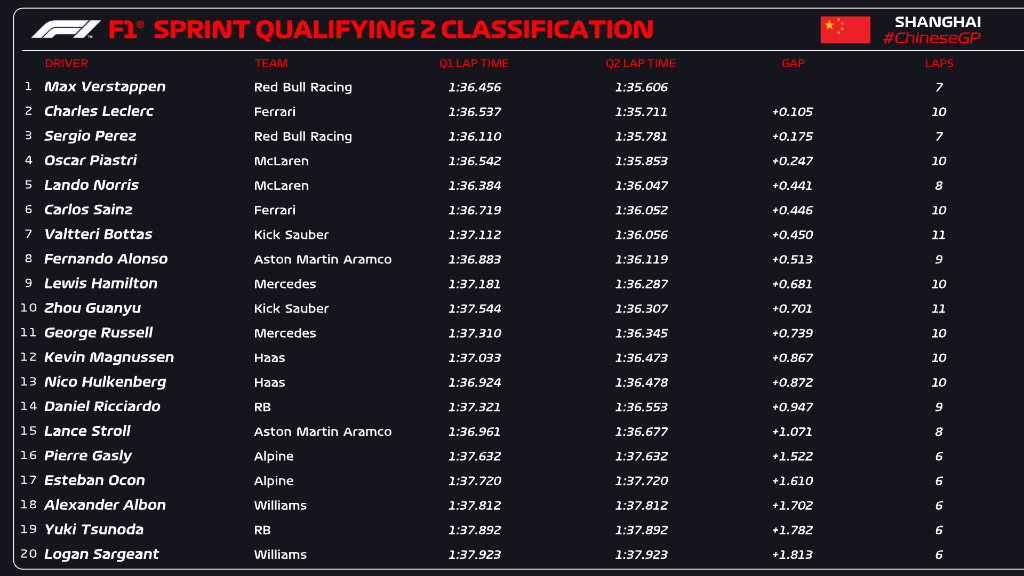Click Lewis Hamilton's Q2 time 1:36.287
Image resolution: width=1024 pixels, height=576 pixels.
[641, 284]
